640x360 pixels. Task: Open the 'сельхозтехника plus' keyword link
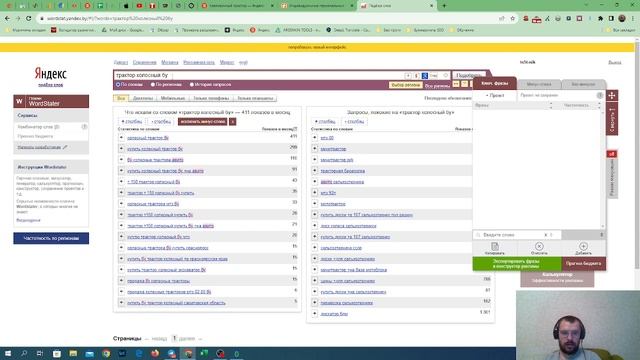341,248
